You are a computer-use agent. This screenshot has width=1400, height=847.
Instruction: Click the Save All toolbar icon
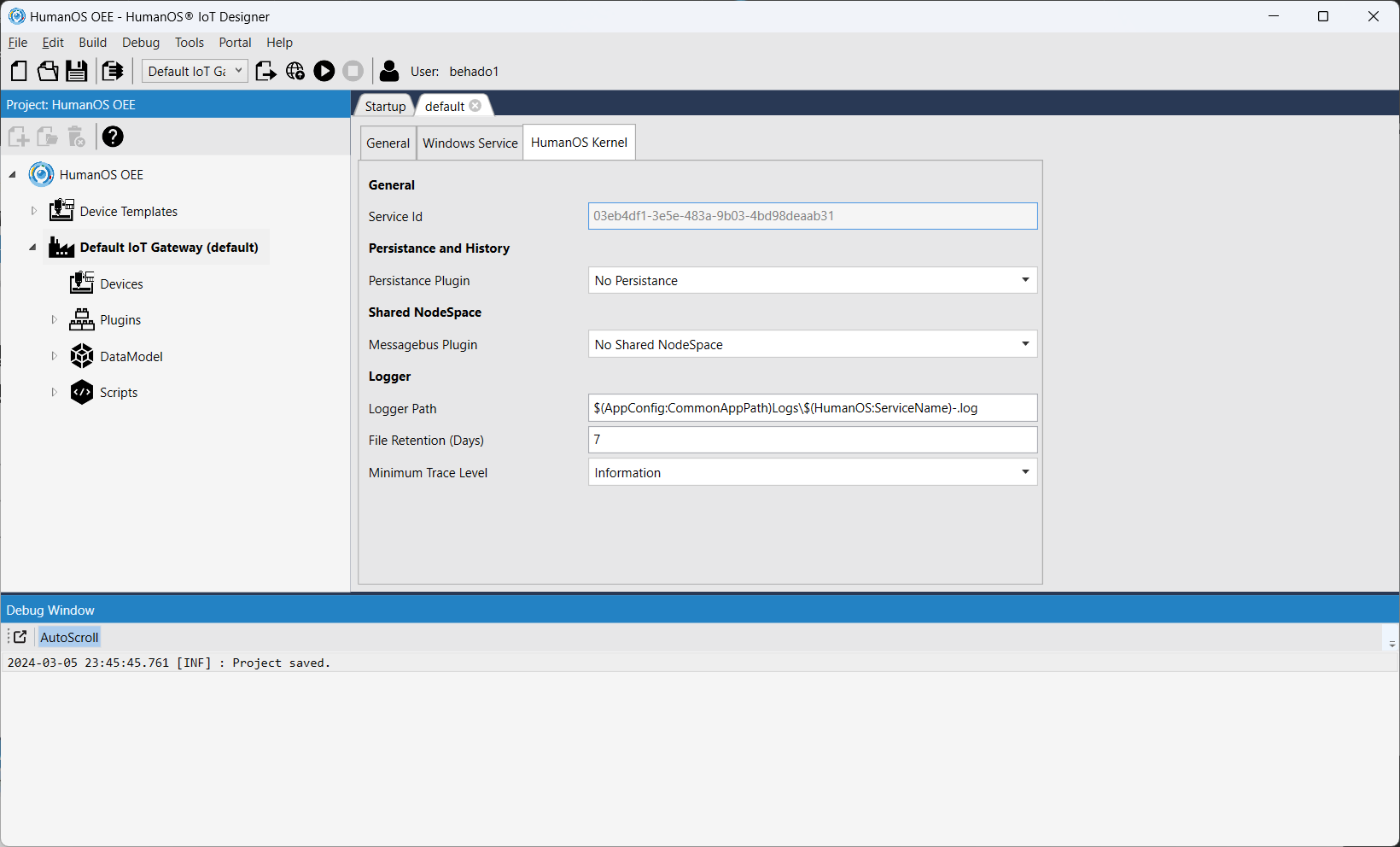[x=112, y=71]
